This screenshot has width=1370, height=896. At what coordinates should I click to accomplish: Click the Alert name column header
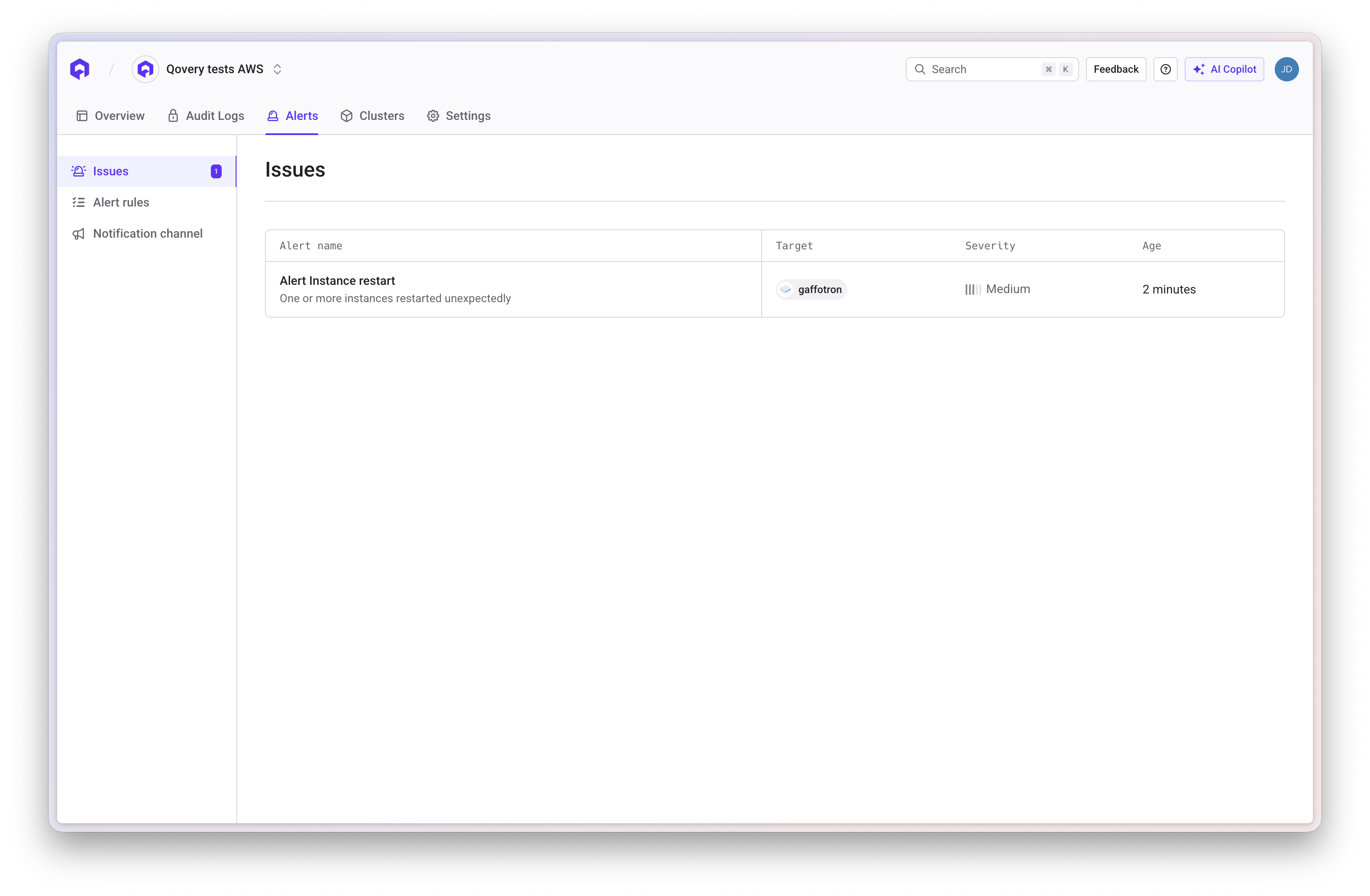tap(311, 246)
